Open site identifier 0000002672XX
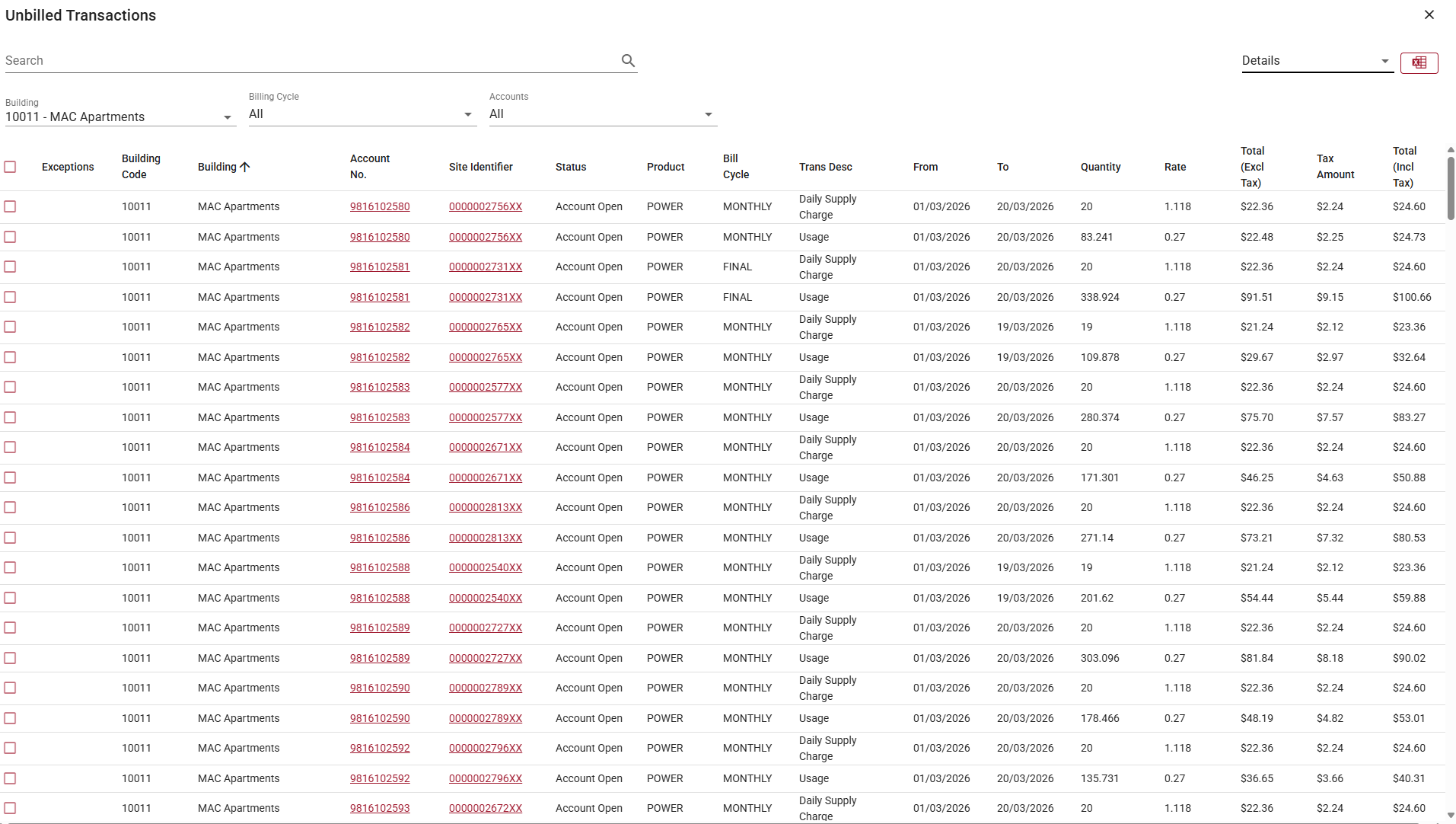The width and height of the screenshot is (1456, 824). pos(486,808)
